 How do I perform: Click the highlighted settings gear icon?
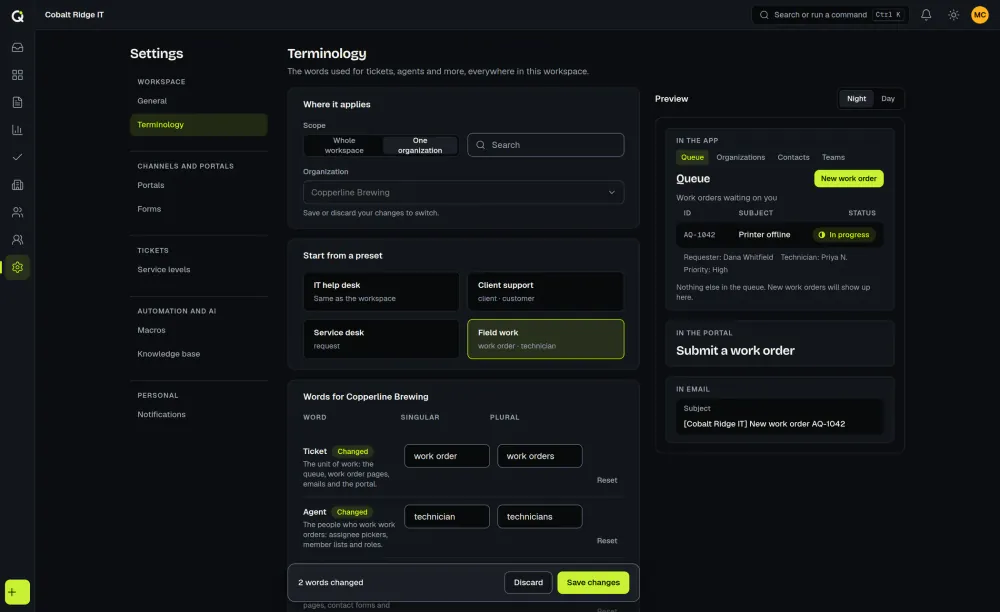click(17, 267)
